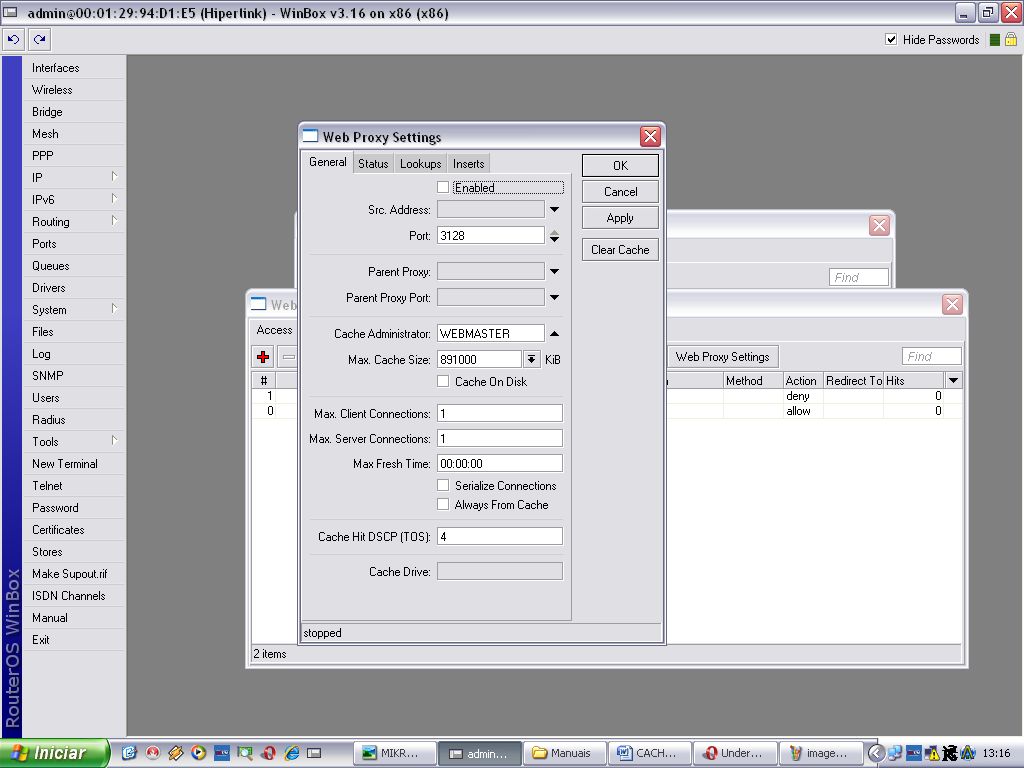Open the Max. Cache Size dropdown
The height and width of the screenshot is (768, 1024).
pos(531,360)
